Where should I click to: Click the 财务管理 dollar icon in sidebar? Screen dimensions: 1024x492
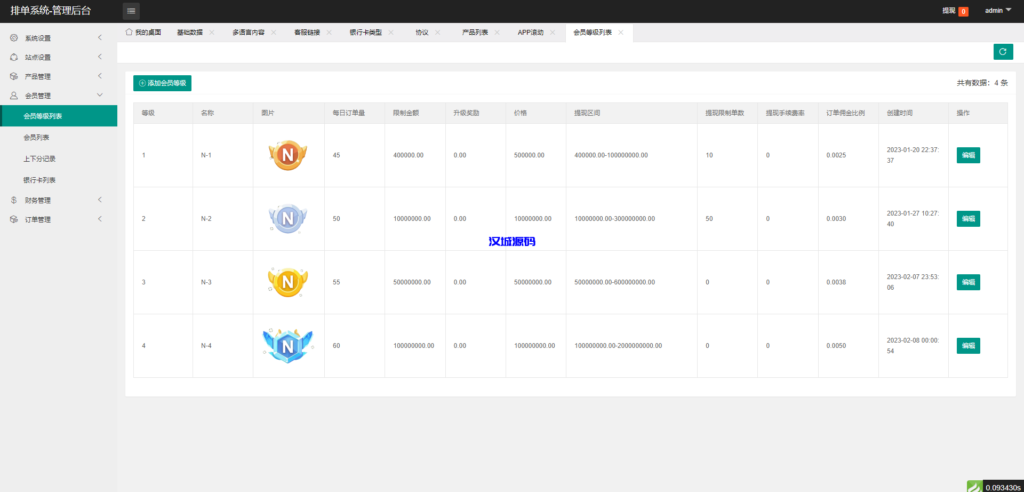(x=14, y=200)
